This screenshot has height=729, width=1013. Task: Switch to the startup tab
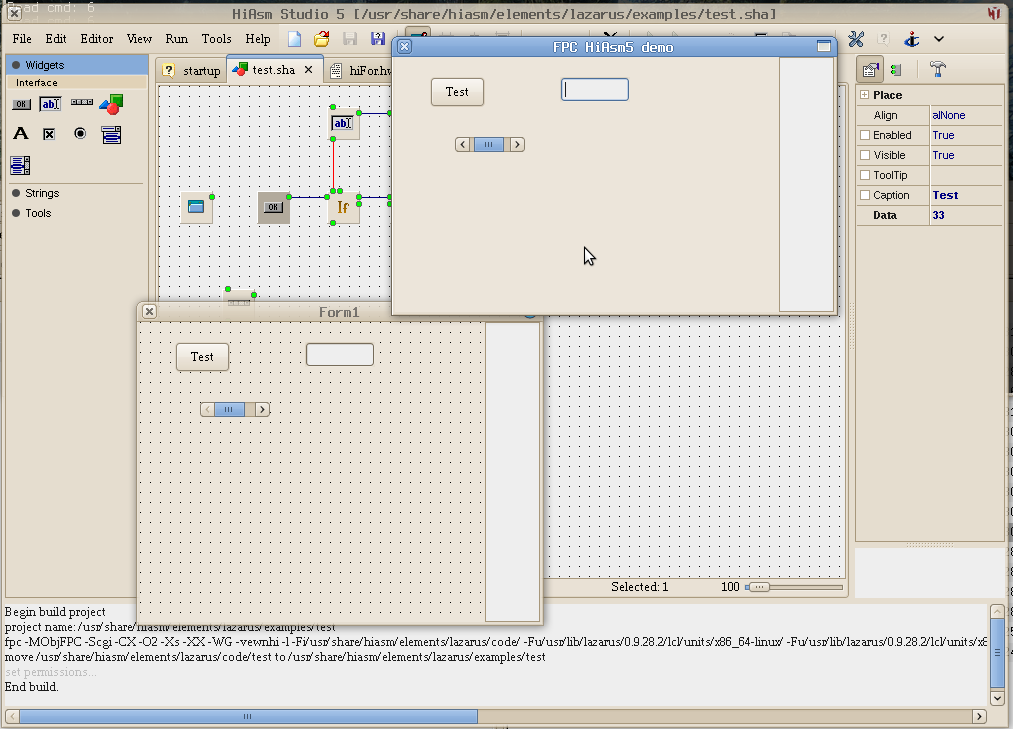coord(192,71)
